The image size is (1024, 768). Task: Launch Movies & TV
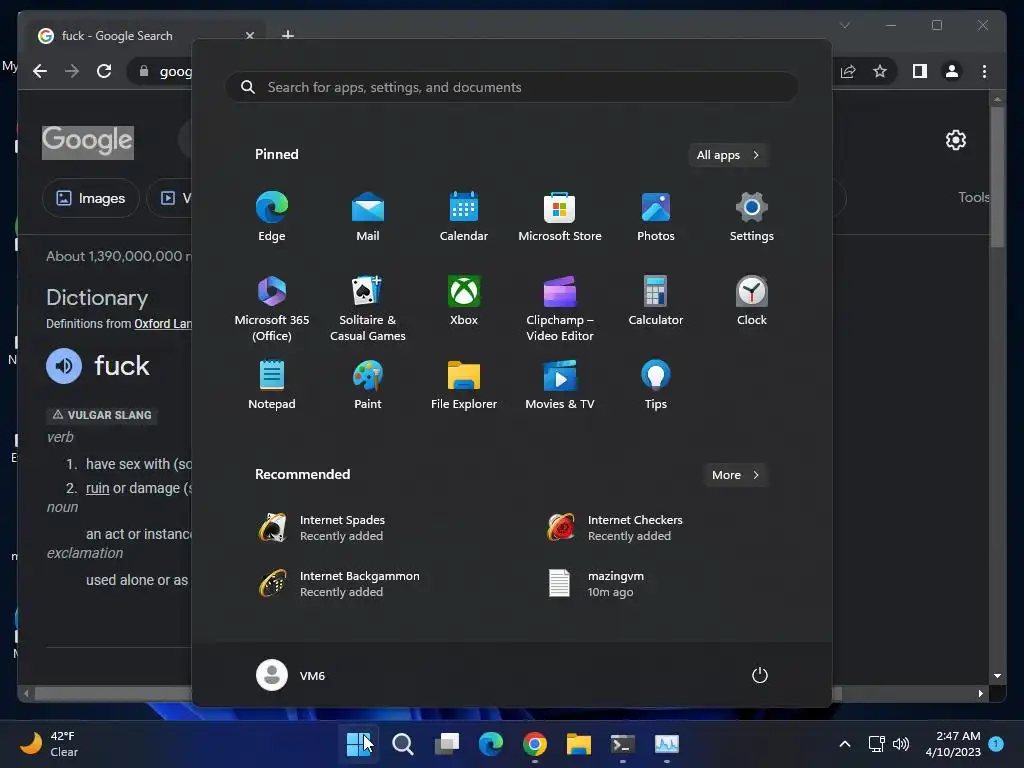click(x=560, y=385)
